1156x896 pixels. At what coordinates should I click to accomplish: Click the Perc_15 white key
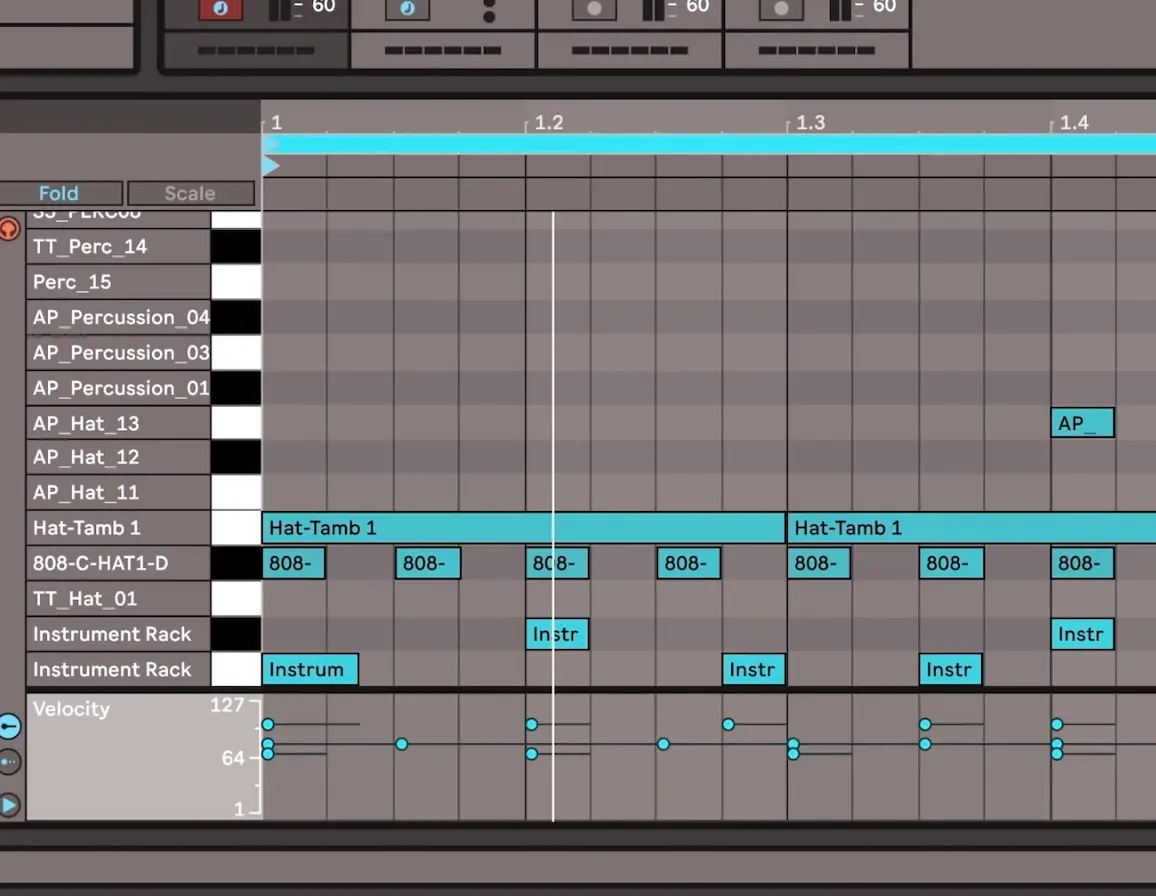point(236,282)
